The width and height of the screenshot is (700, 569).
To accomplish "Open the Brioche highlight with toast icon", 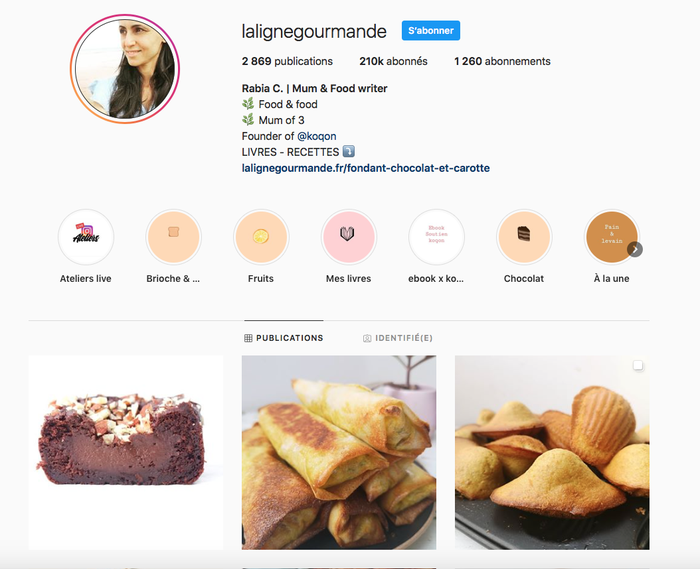I will (173, 237).
